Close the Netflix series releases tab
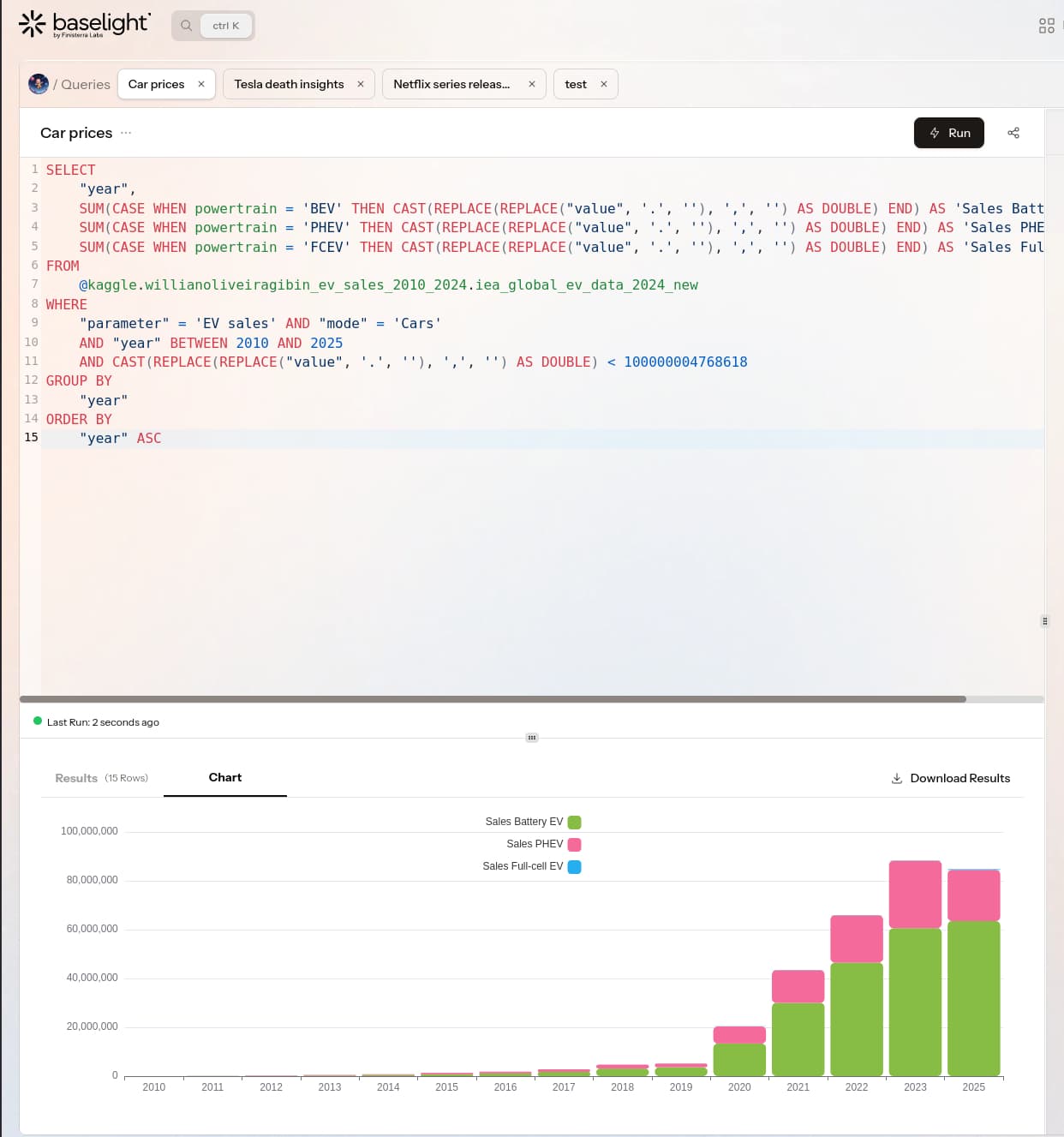1064x1137 pixels. tap(532, 84)
